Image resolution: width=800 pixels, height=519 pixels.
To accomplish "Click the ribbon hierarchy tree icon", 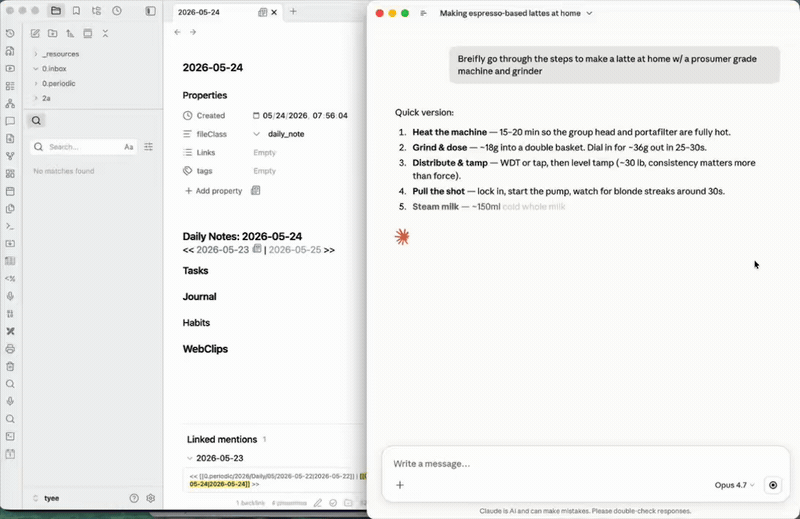I will [x=10, y=104].
